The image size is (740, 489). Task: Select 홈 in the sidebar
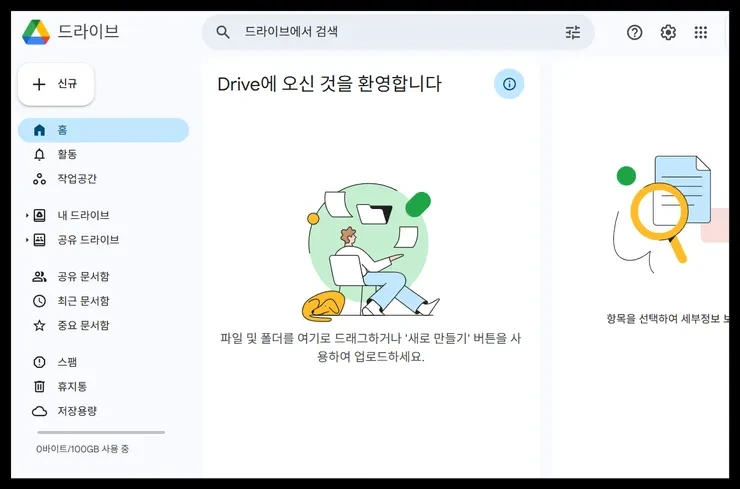pos(103,130)
